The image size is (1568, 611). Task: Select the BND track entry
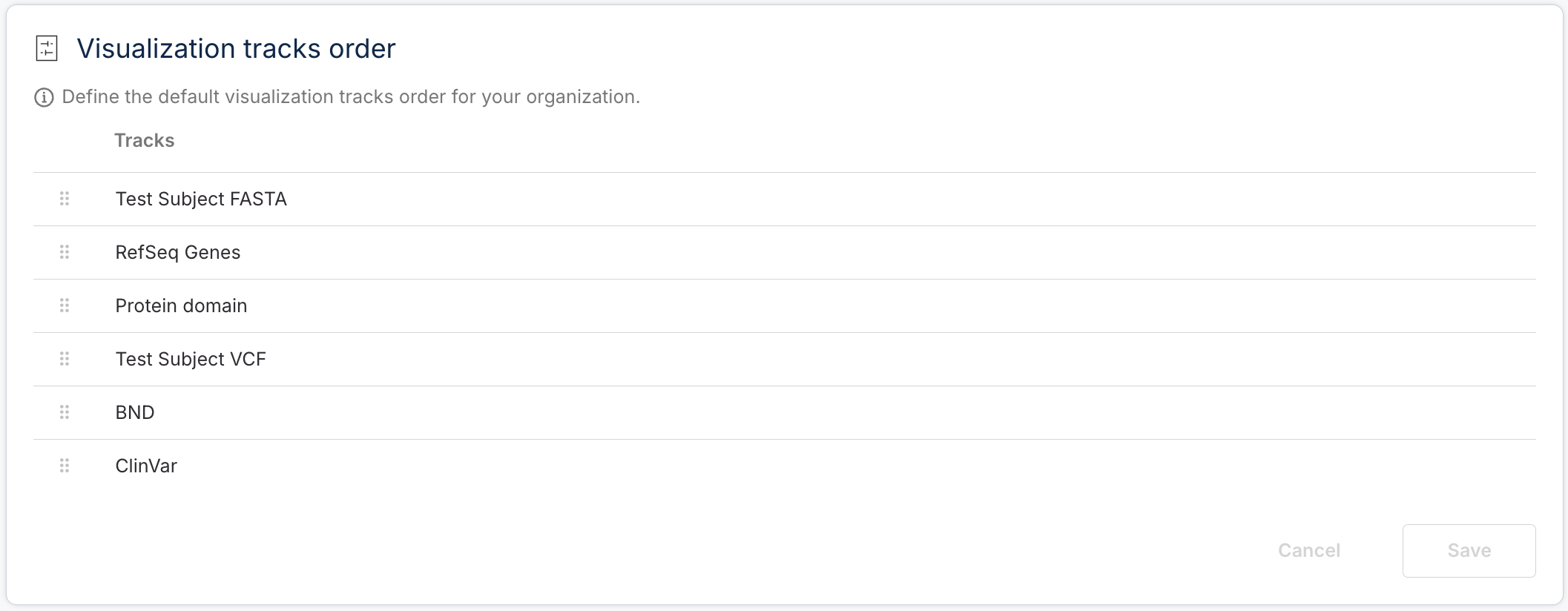[x=135, y=412]
